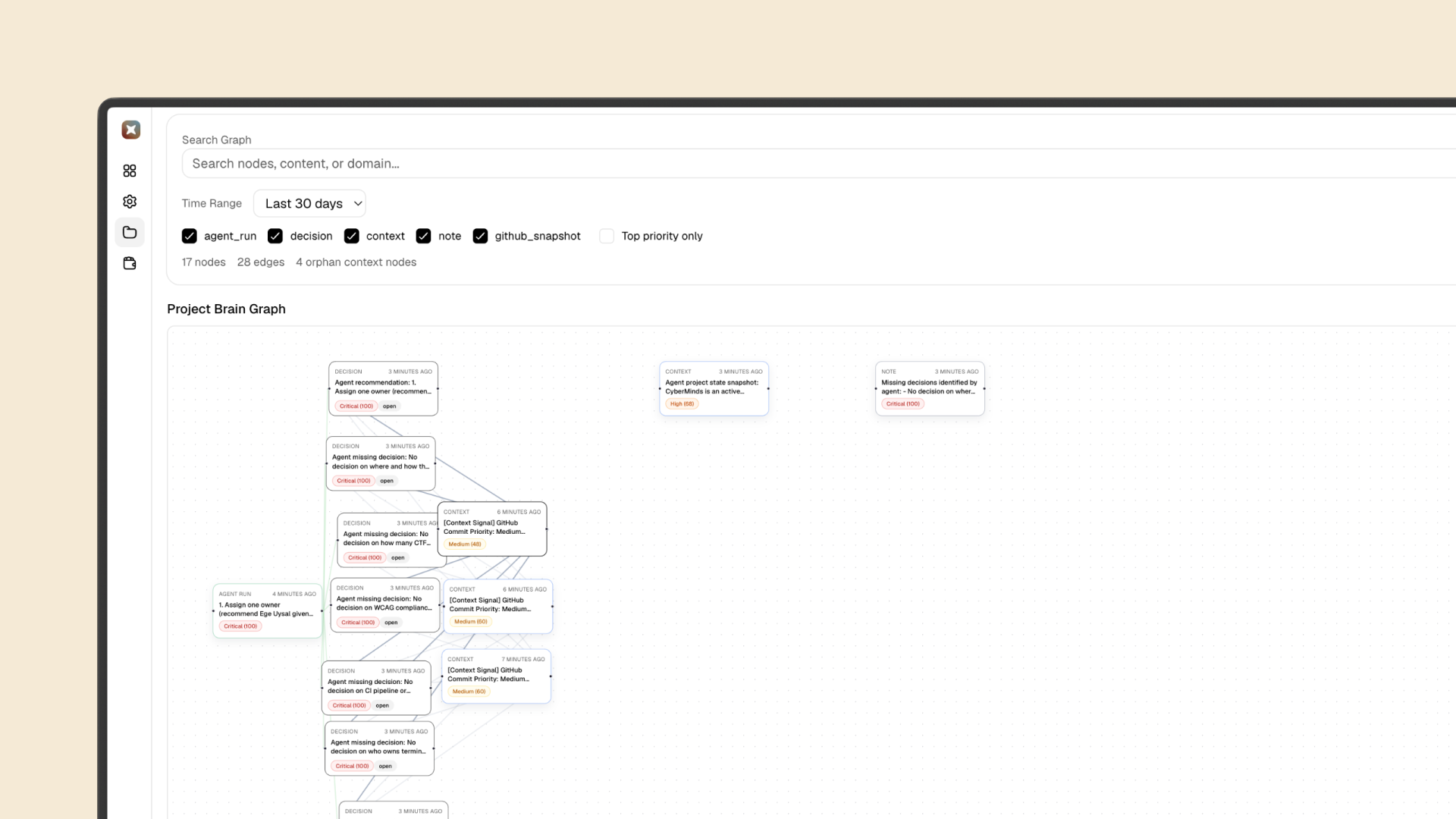1456x819 pixels.
Task: Open the dashboard grid icon in sidebar
Action: coord(130,171)
